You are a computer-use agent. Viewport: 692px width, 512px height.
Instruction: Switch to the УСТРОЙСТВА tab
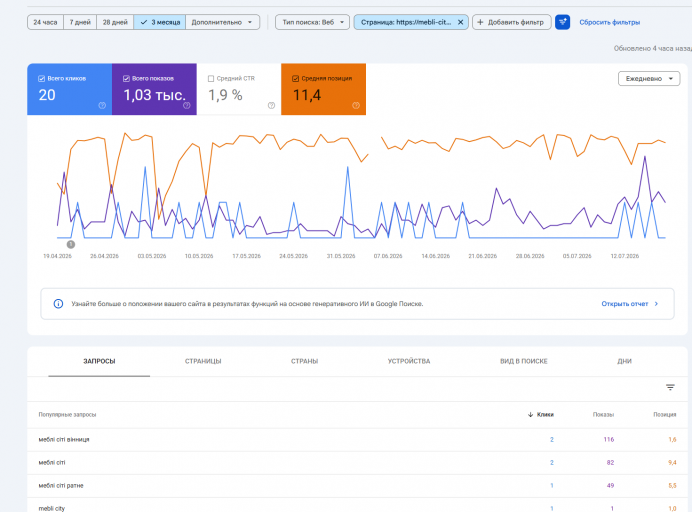click(409, 361)
